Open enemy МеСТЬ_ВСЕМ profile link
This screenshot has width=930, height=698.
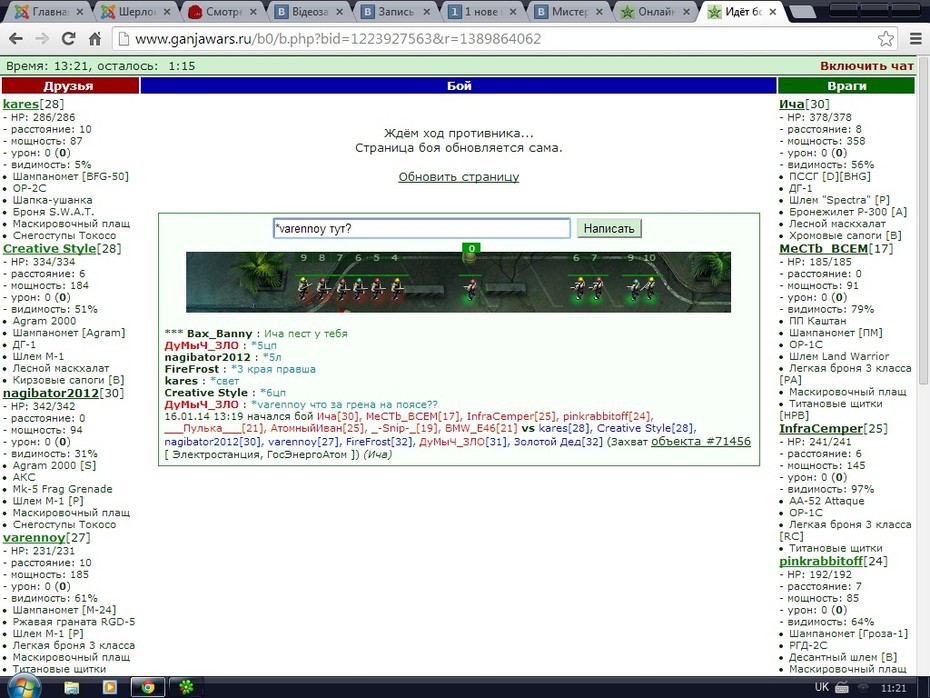point(823,248)
